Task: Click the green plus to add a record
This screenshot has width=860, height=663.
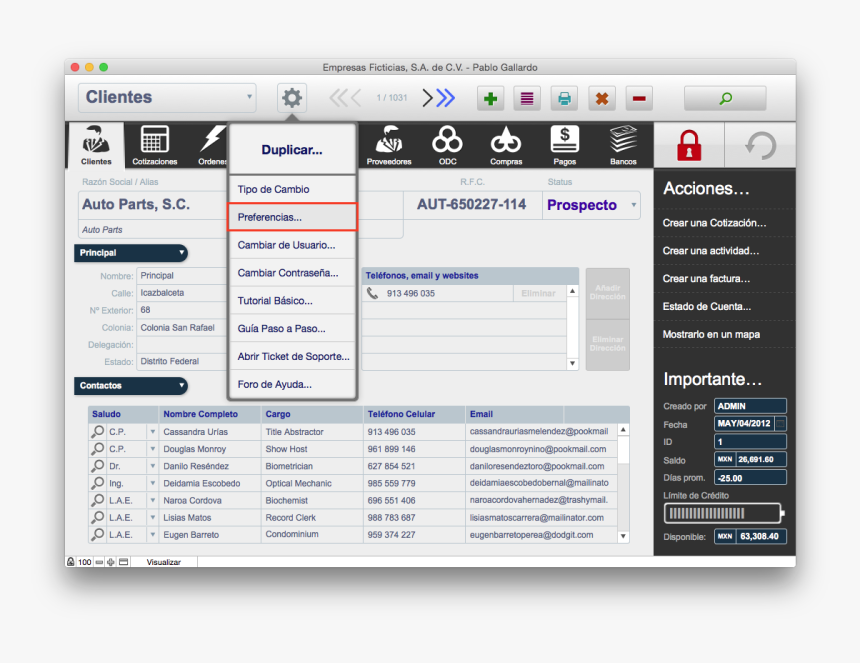Action: 490,98
